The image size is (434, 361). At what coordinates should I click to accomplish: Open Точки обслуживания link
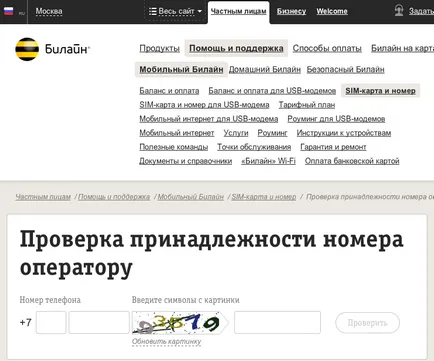(x=254, y=147)
